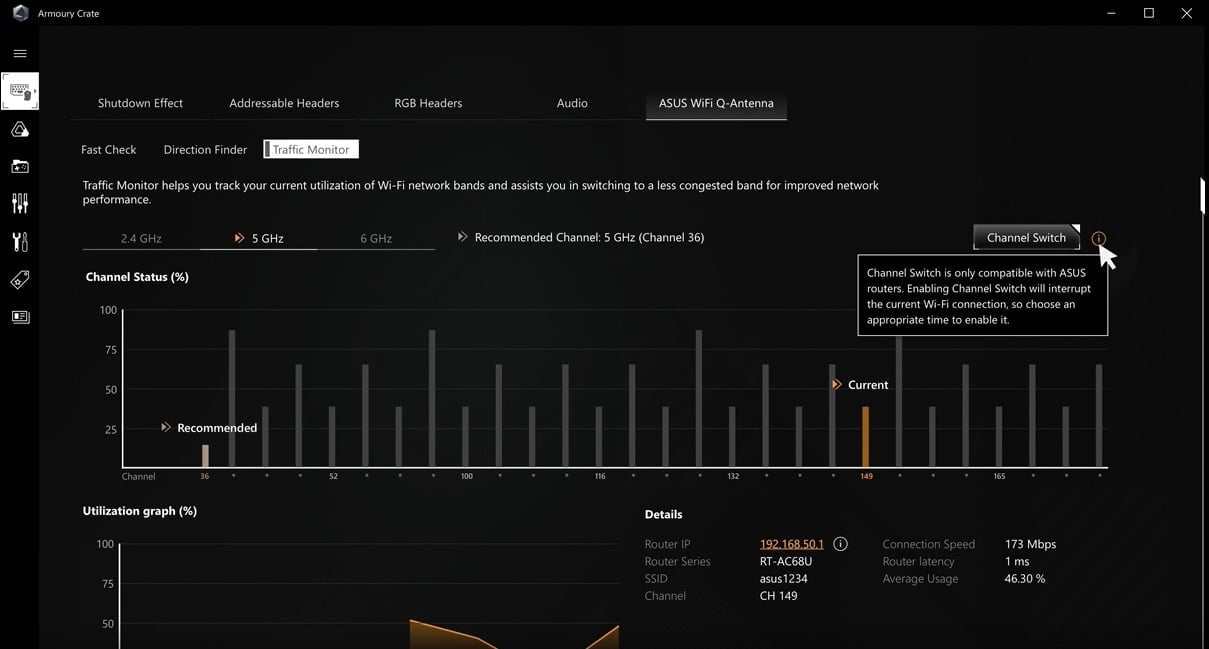Click the channel value 'CH 149'
Viewport: 1209px width, 649px height.
point(779,596)
